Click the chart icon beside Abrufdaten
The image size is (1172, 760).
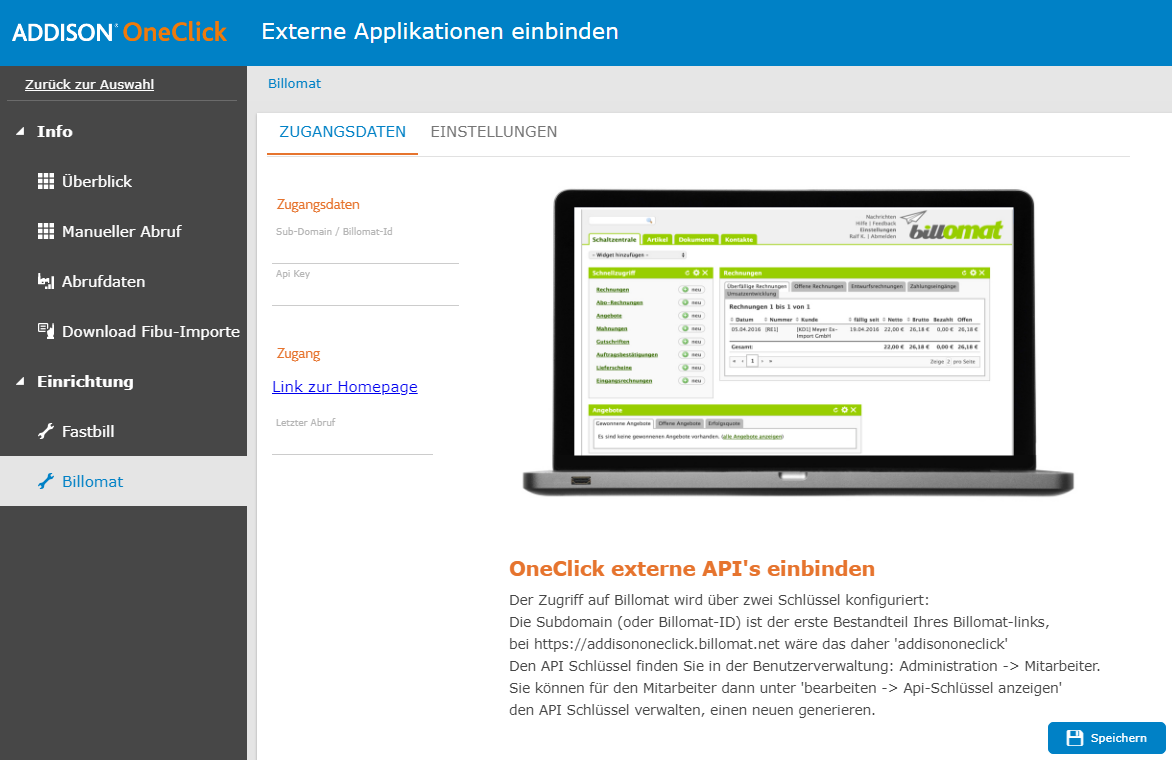46,282
